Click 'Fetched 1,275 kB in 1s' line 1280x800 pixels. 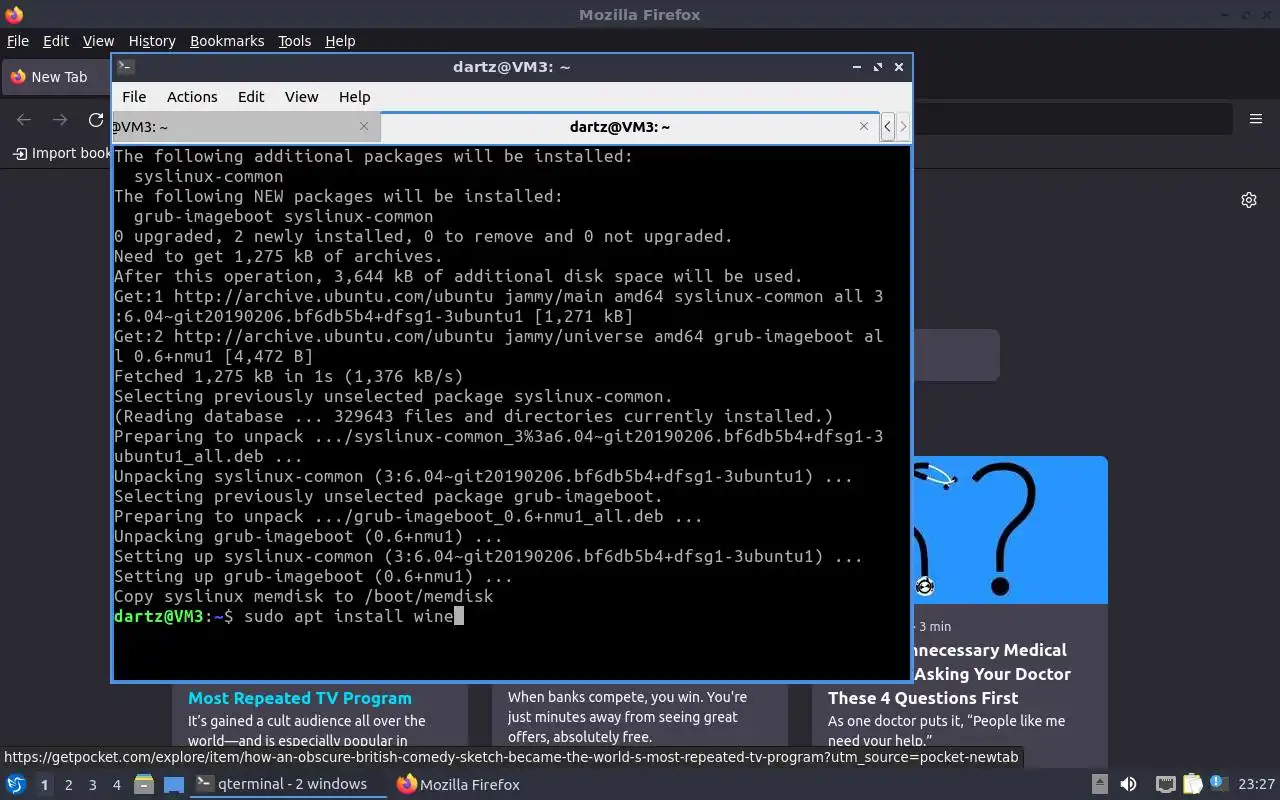click(289, 376)
